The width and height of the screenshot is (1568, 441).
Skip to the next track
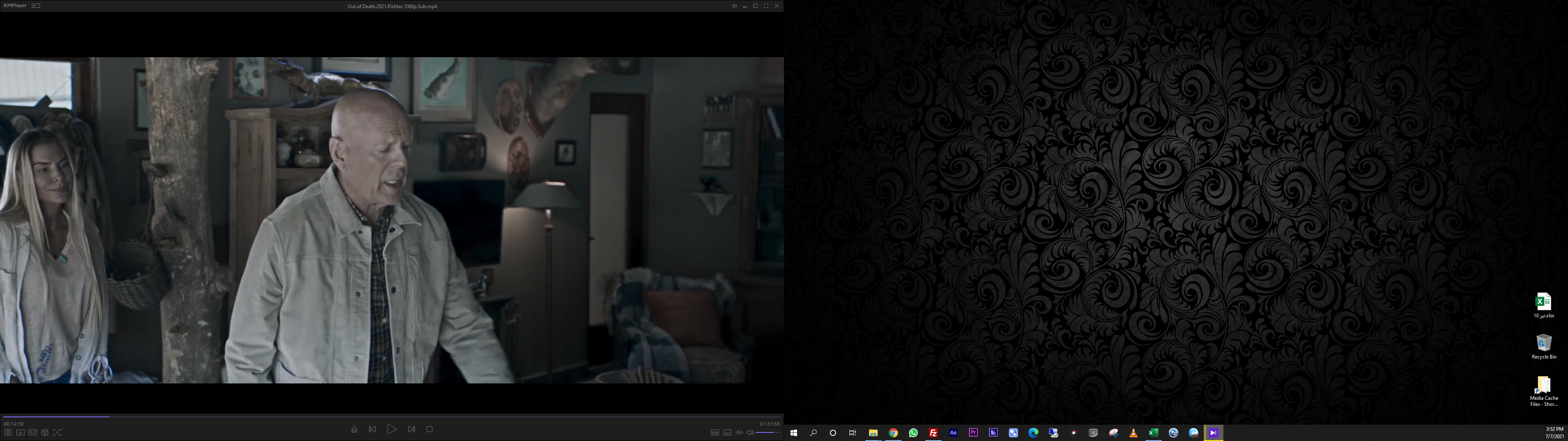pyautogui.click(x=412, y=430)
